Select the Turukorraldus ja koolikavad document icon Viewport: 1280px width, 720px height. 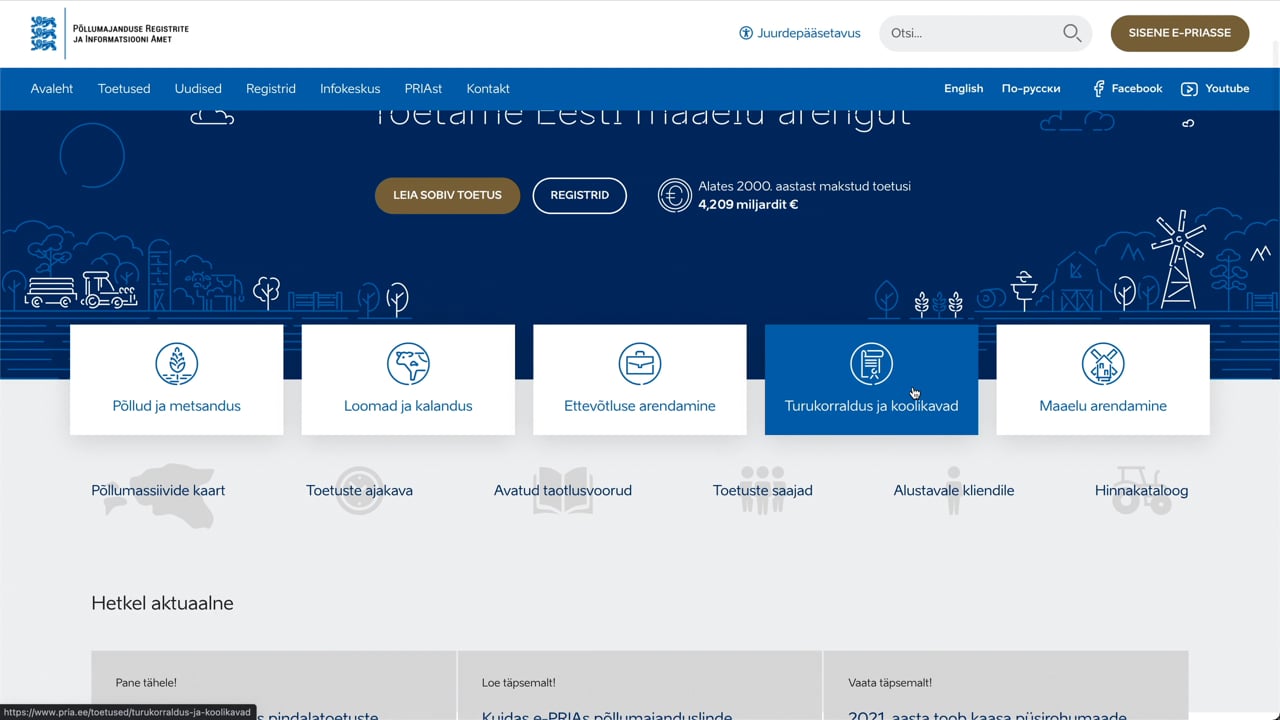pos(871,364)
